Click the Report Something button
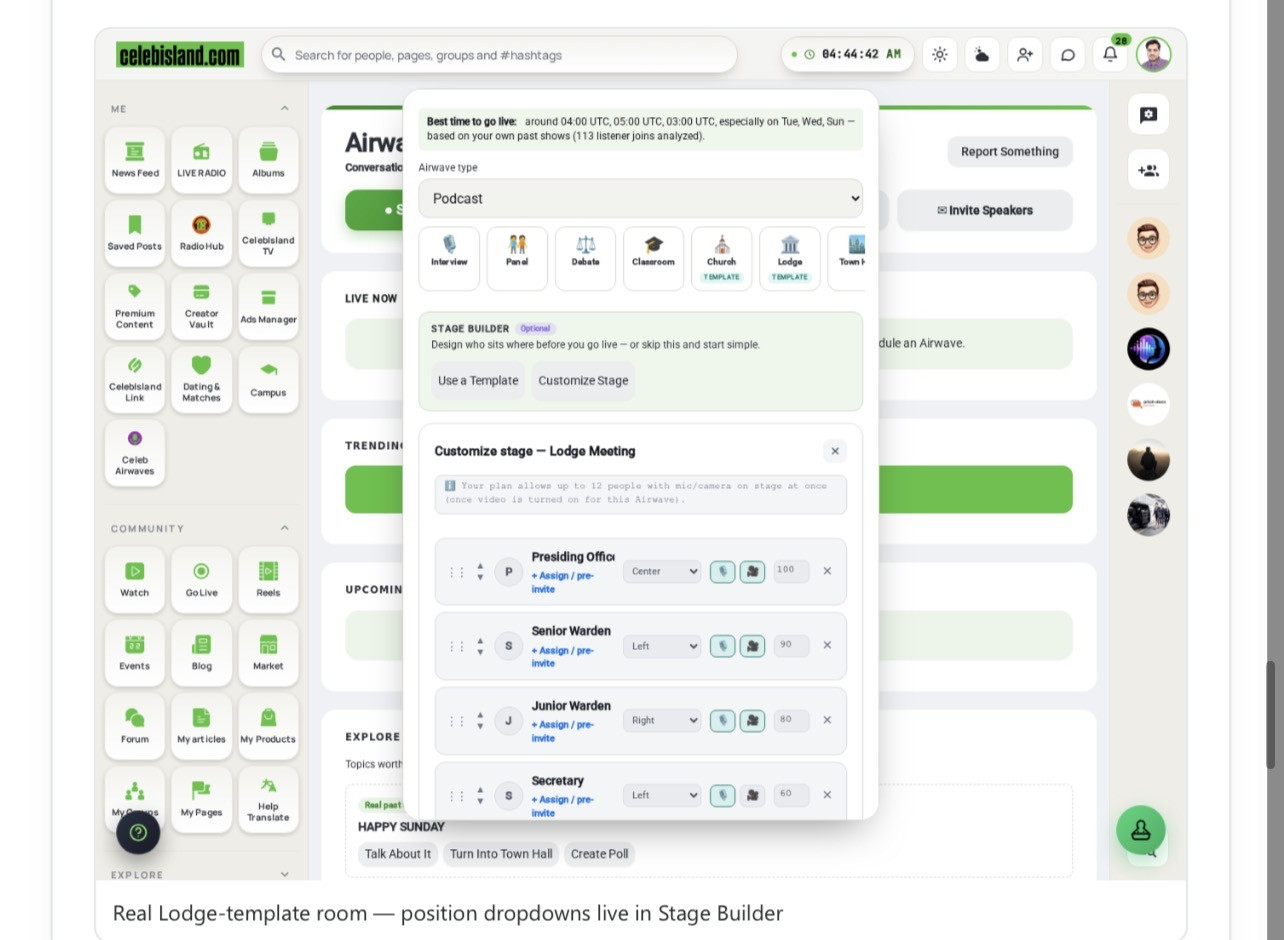 click(1010, 151)
